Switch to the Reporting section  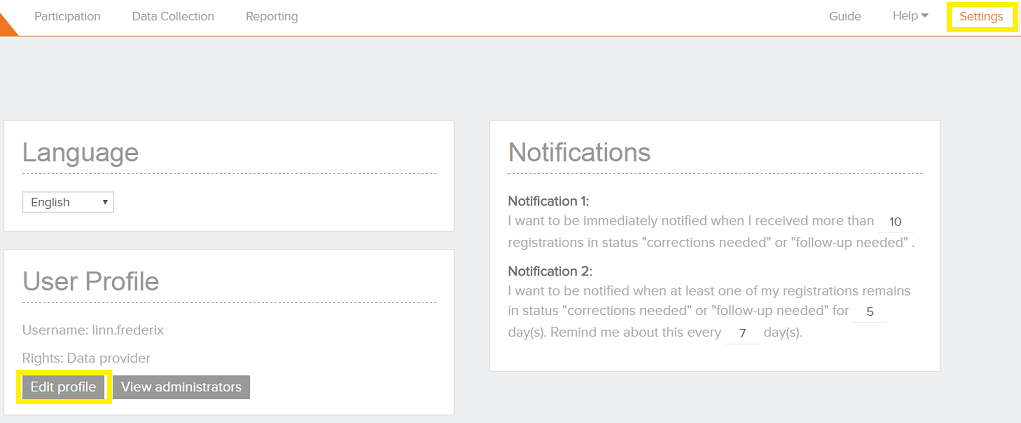(x=271, y=16)
